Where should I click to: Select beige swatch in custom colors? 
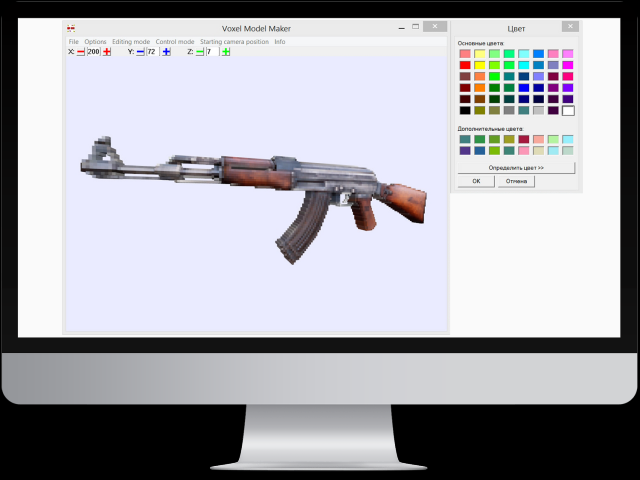tap(538, 151)
